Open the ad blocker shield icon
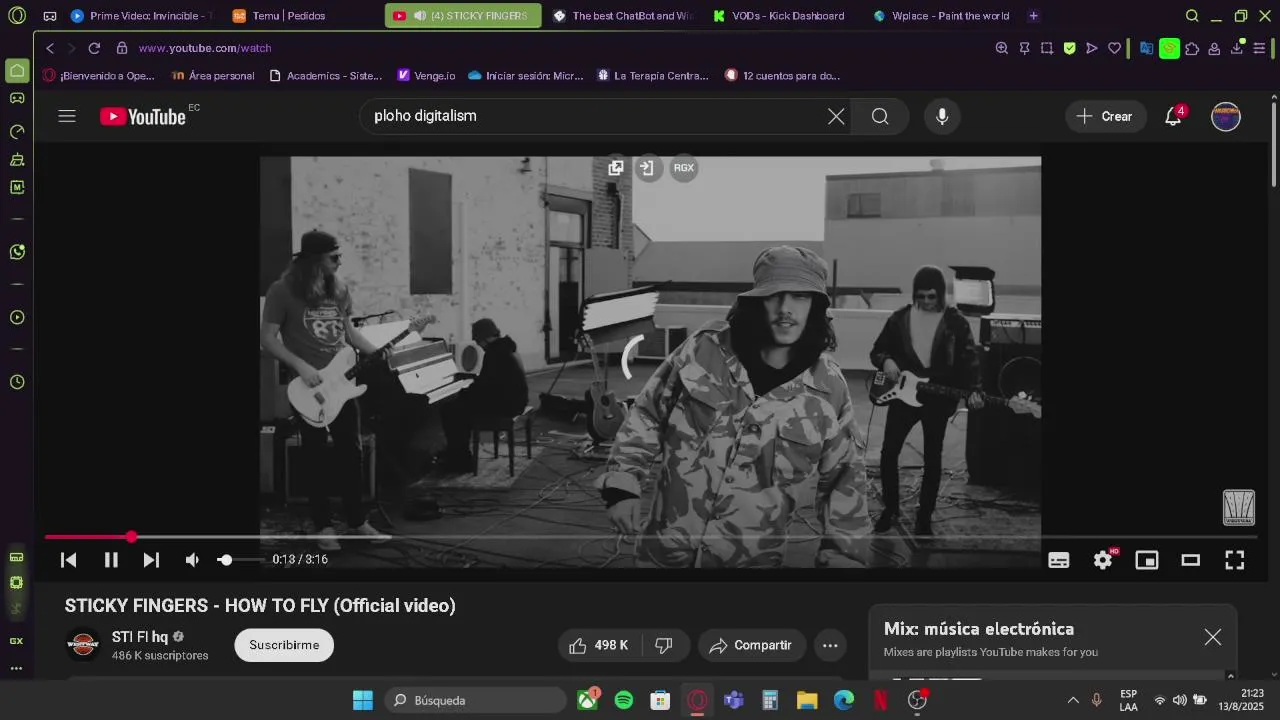The width and height of the screenshot is (1280, 720). pyautogui.click(x=1069, y=48)
